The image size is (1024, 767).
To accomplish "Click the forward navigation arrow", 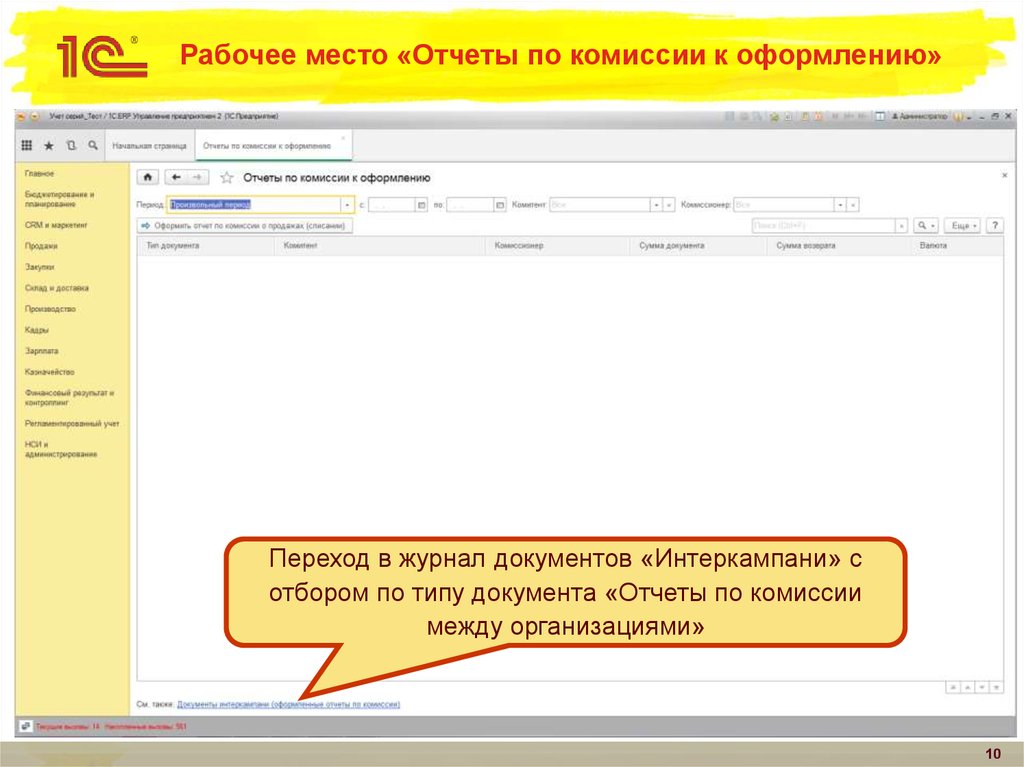I will tap(197, 177).
